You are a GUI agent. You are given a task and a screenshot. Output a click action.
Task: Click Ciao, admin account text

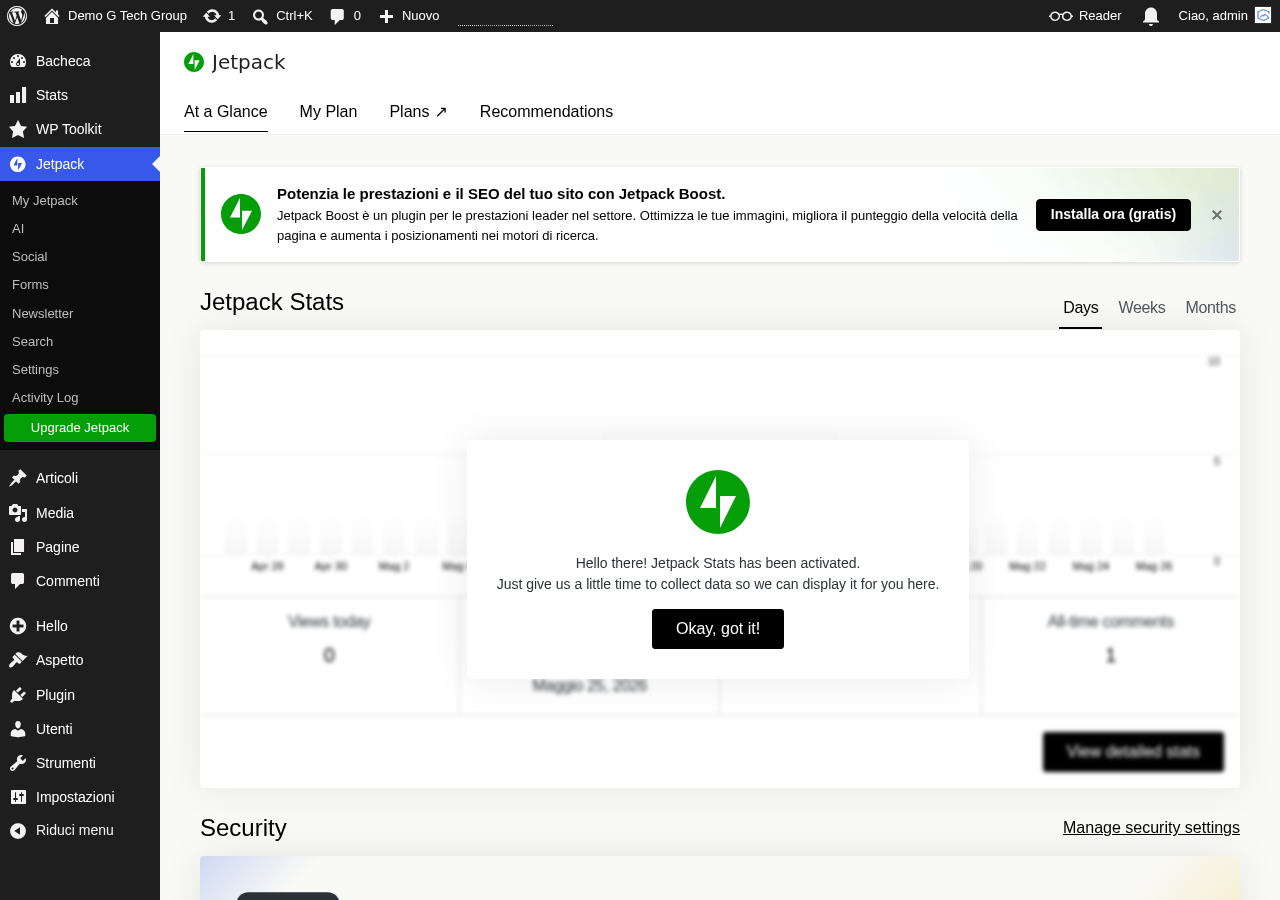click(x=1213, y=16)
